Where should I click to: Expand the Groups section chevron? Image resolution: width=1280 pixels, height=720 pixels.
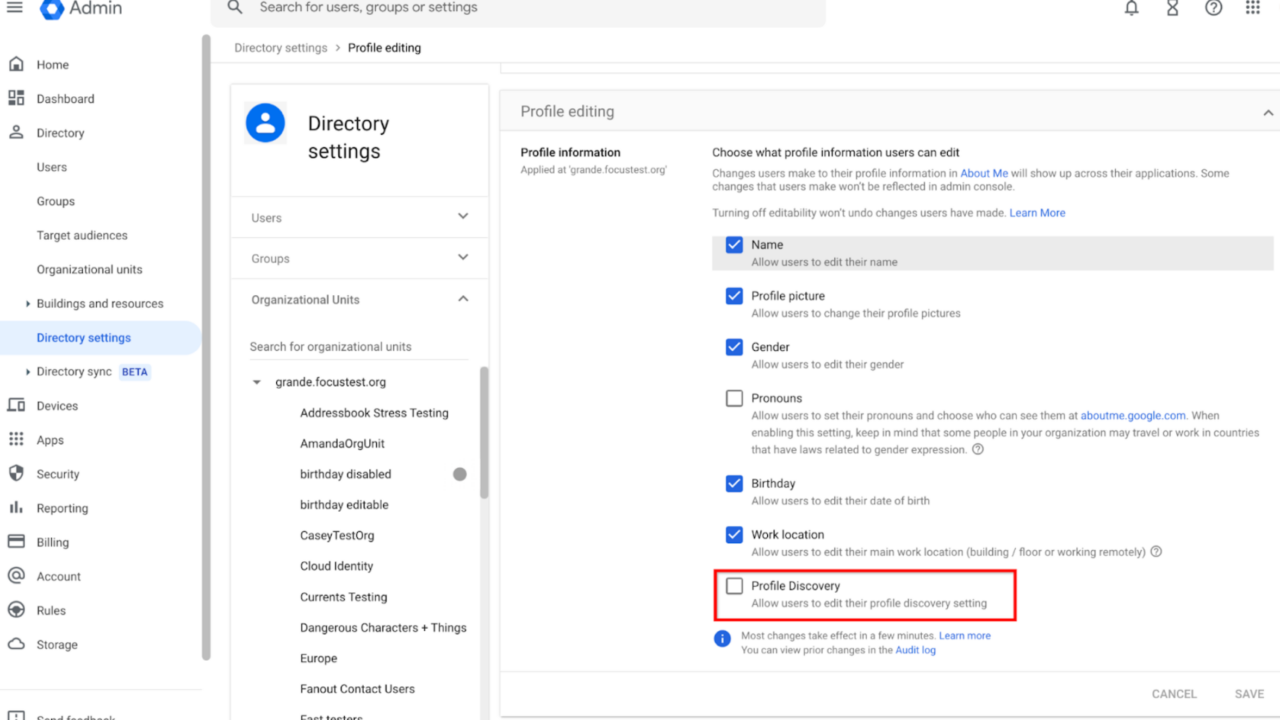[x=462, y=257]
